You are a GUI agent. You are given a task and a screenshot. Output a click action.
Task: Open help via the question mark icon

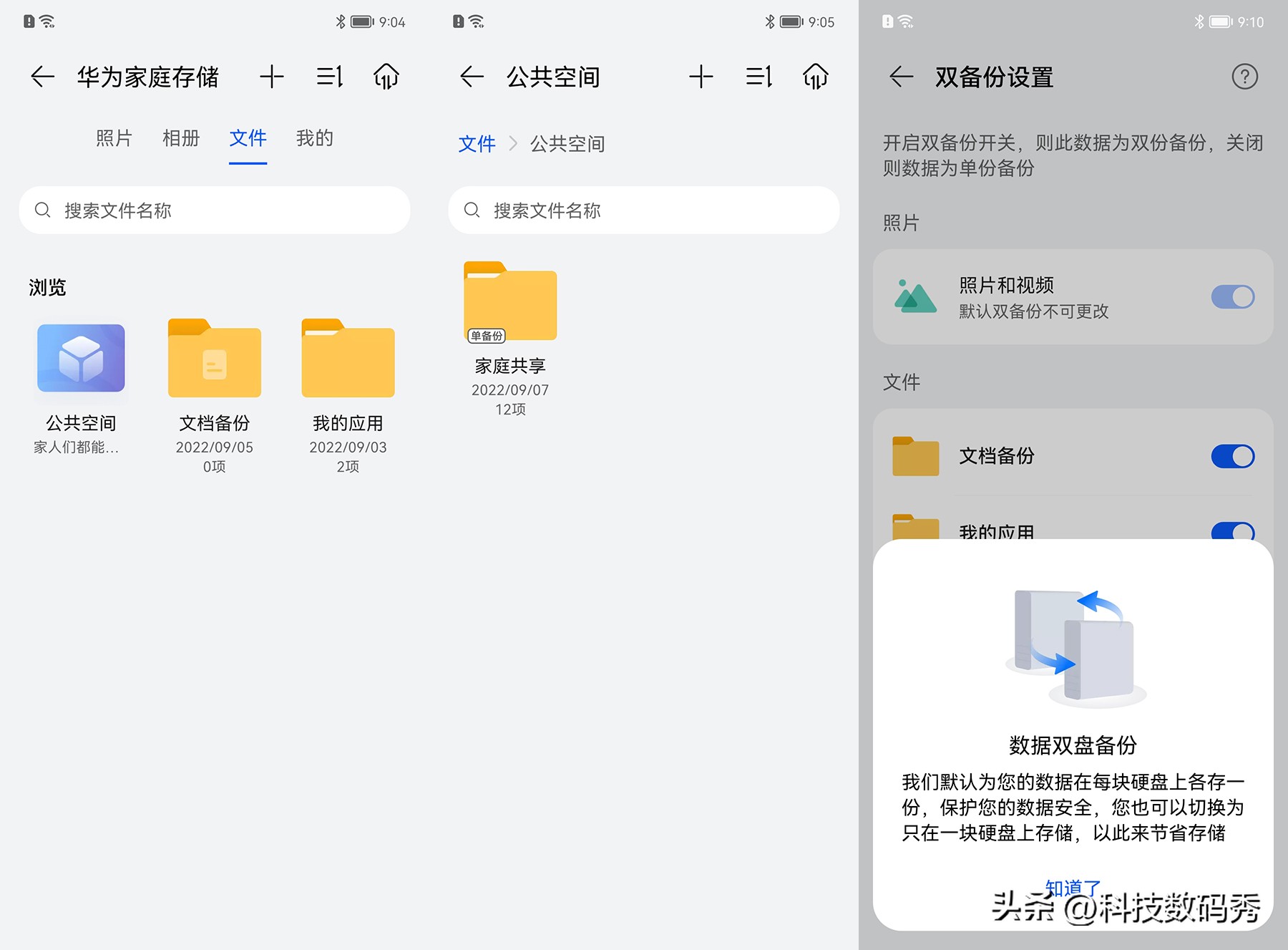tap(1244, 77)
